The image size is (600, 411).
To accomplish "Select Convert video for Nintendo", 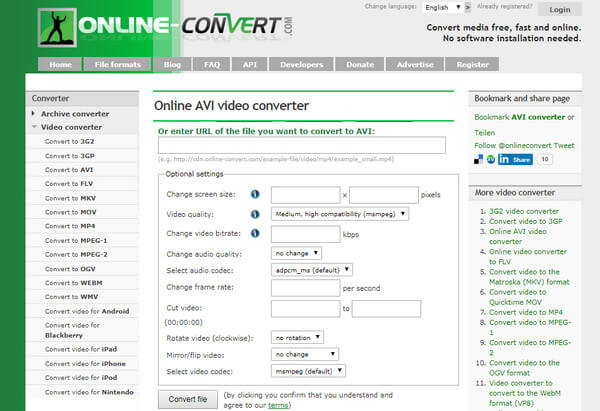I will click(89, 392).
